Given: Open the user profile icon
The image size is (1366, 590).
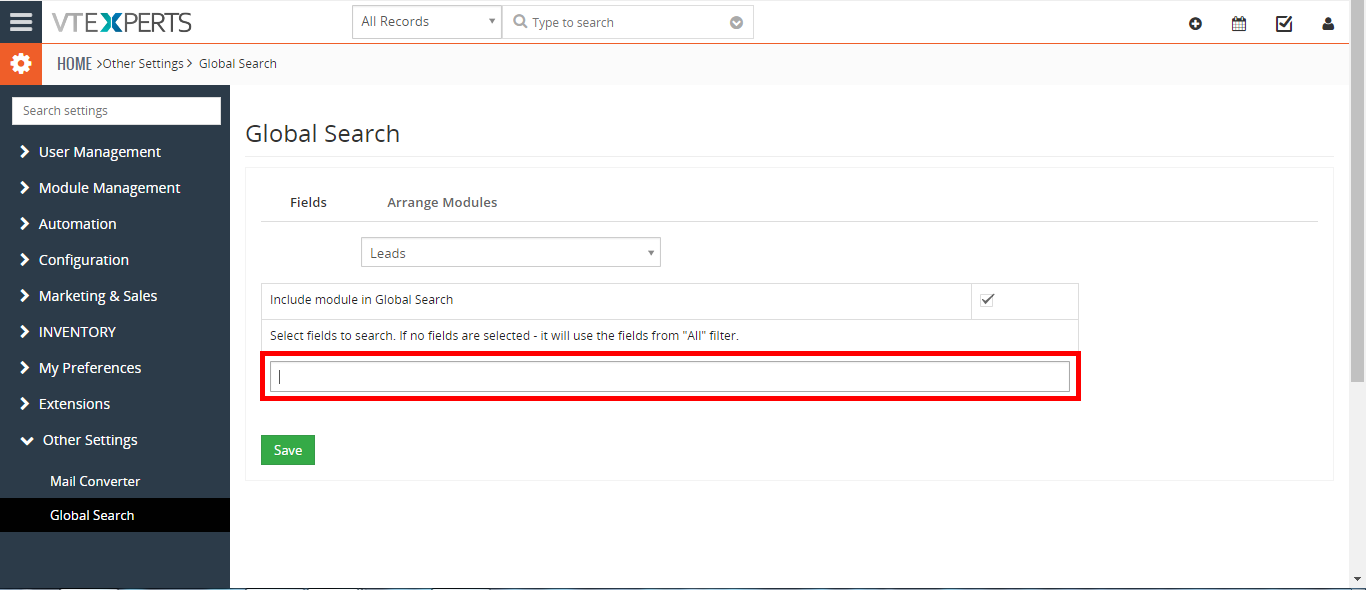Looking at the screenshot, I should pos(1328,23).
